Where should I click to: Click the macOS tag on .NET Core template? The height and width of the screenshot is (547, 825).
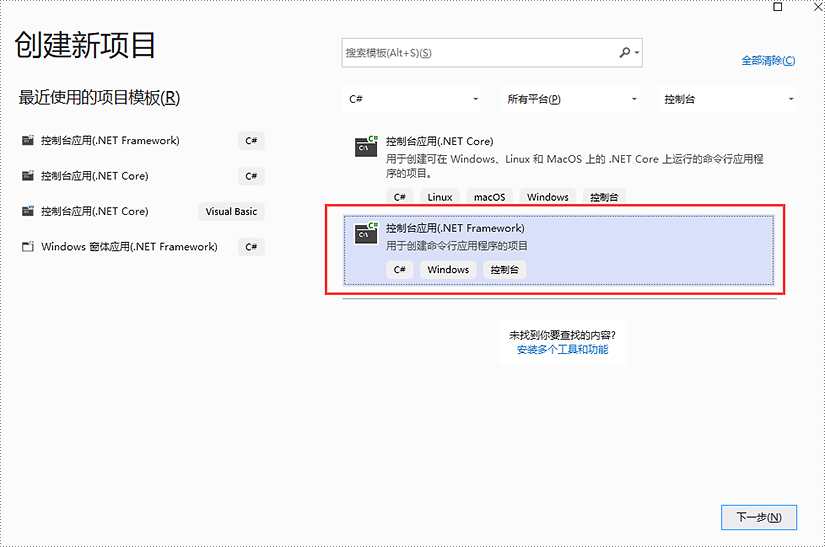[489, 197]
